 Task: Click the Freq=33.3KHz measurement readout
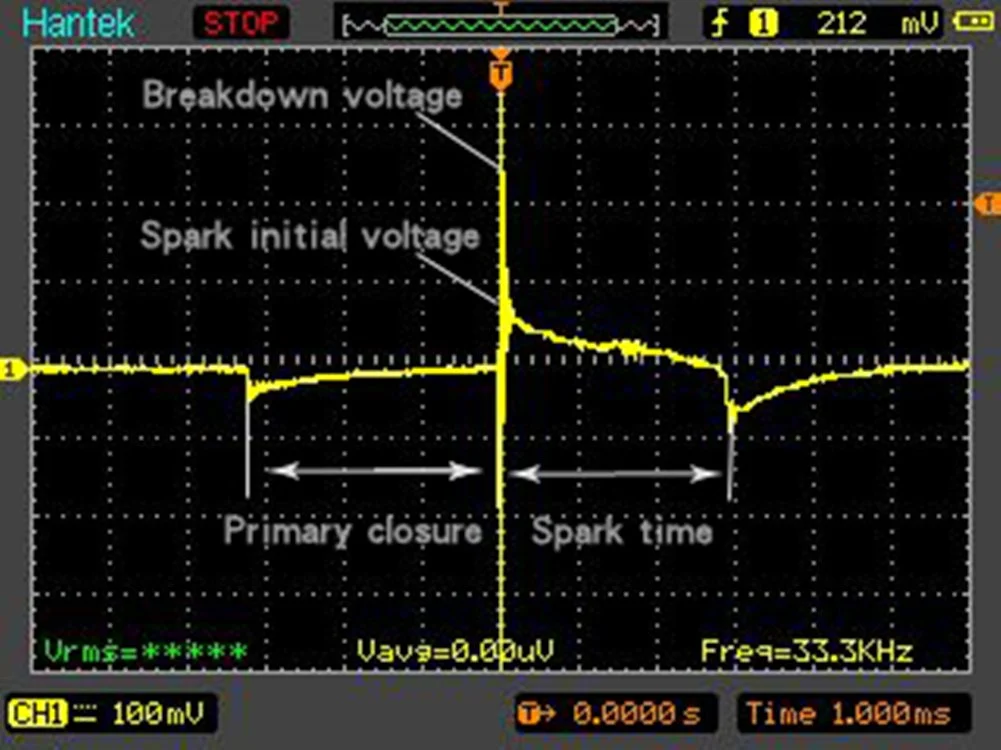(806, 652)
